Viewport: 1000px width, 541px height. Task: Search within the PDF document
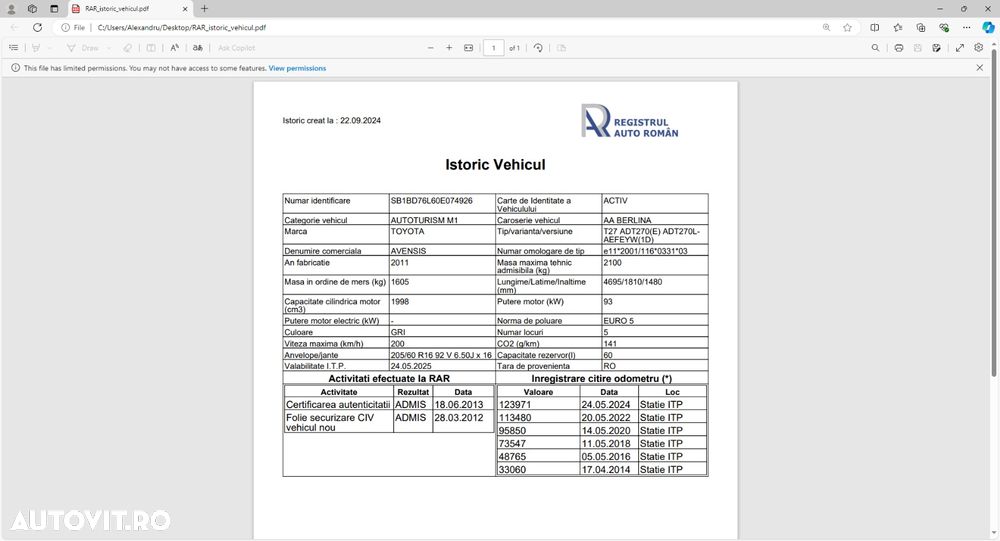pyautogui.click(x=875, y=48)
